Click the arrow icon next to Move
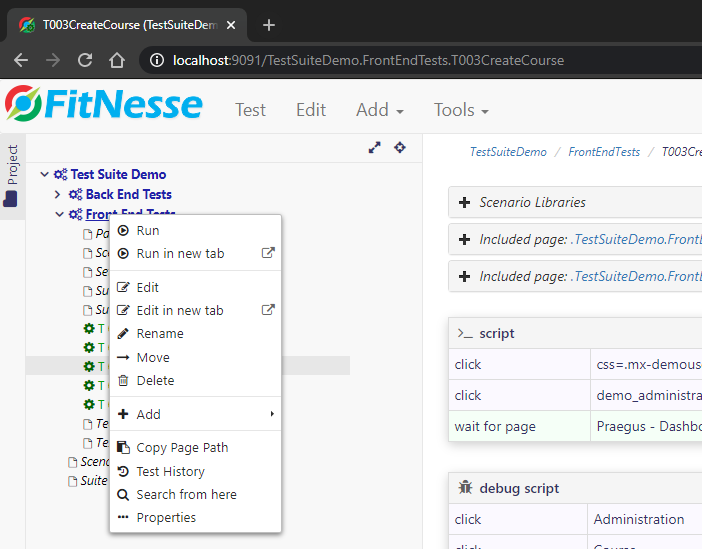 [123, 357]
